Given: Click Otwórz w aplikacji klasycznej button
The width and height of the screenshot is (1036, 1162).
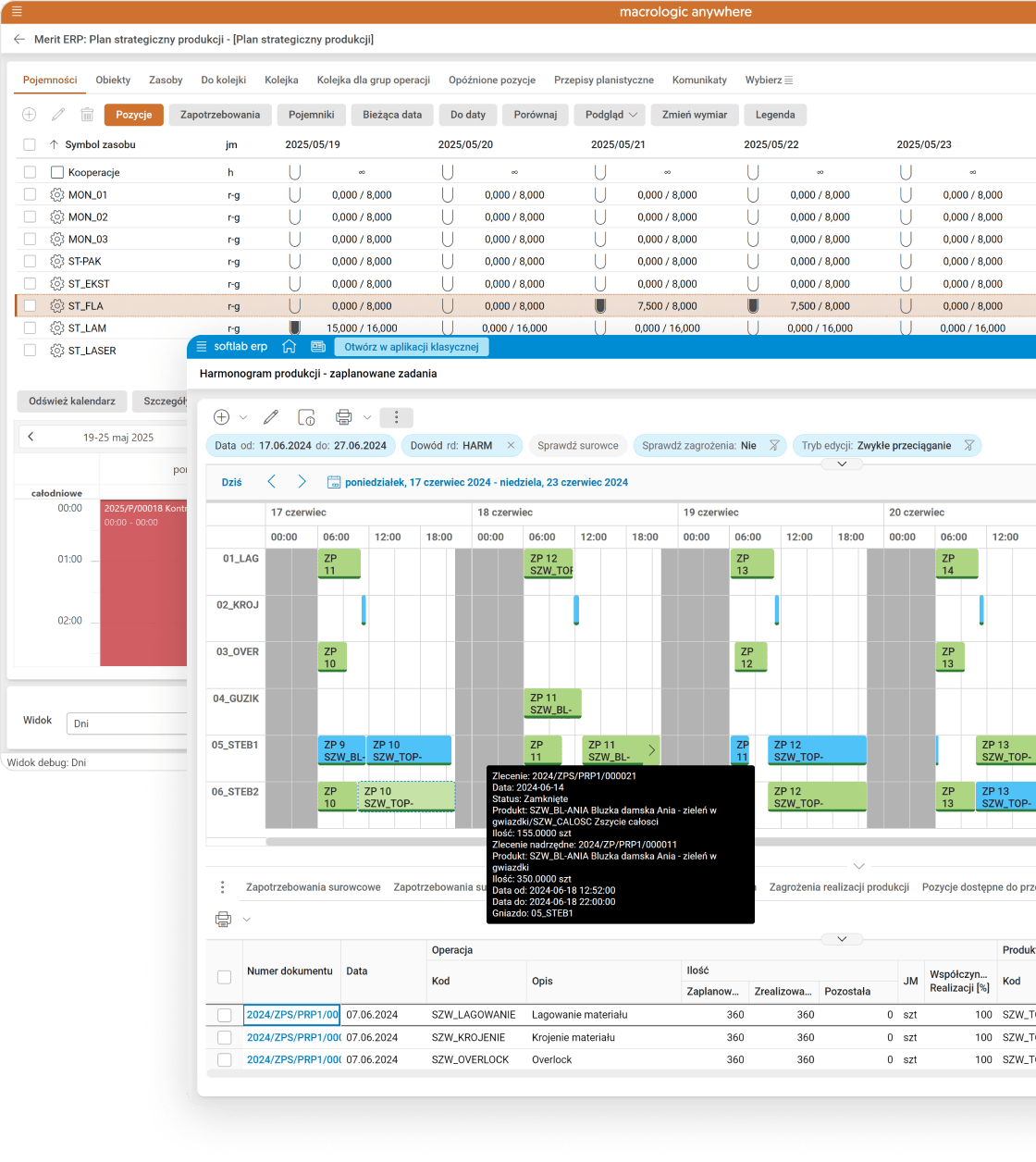Looking at the screenshot, I should point(411,347).
